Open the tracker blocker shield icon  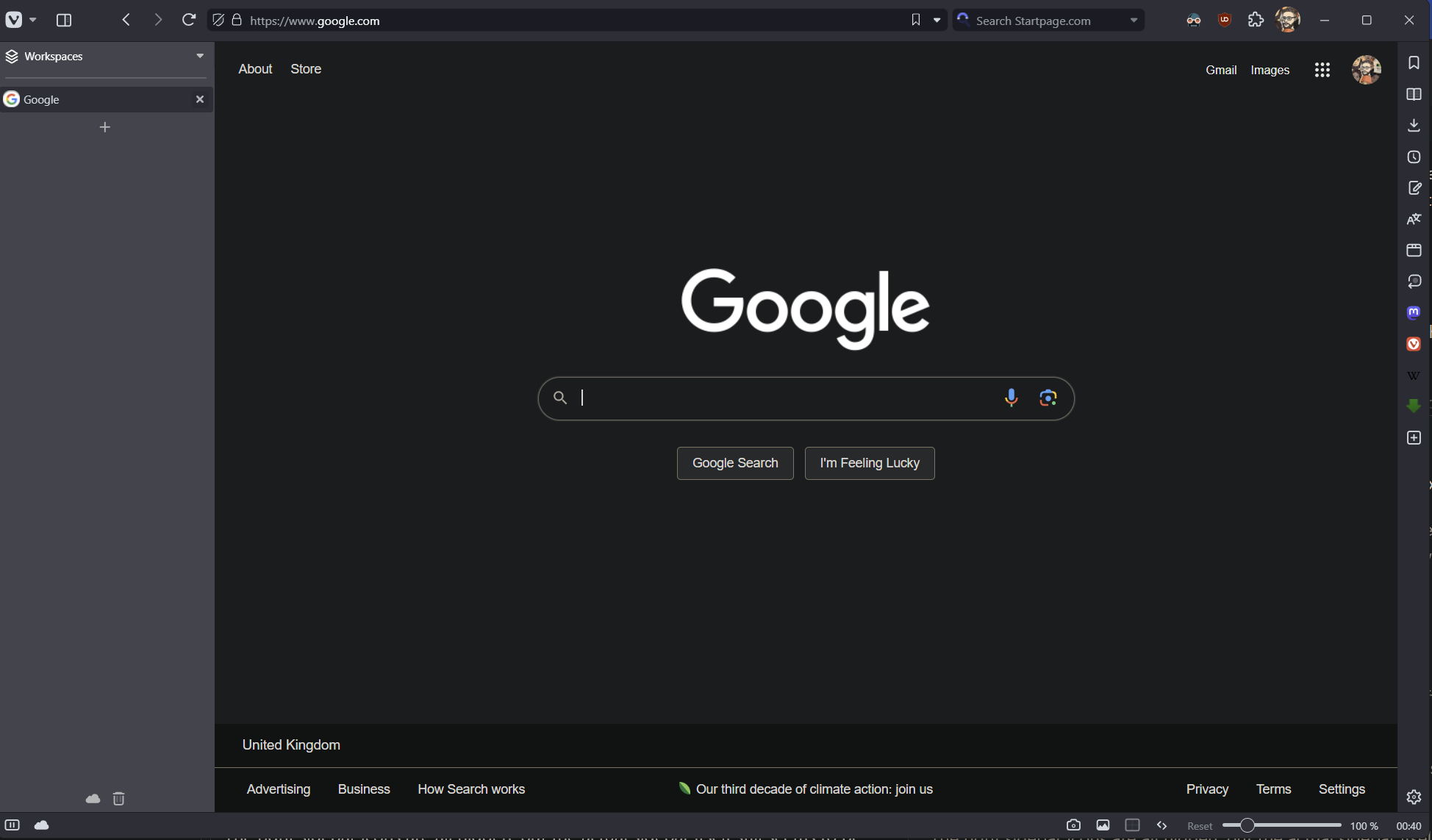[218, 20]
